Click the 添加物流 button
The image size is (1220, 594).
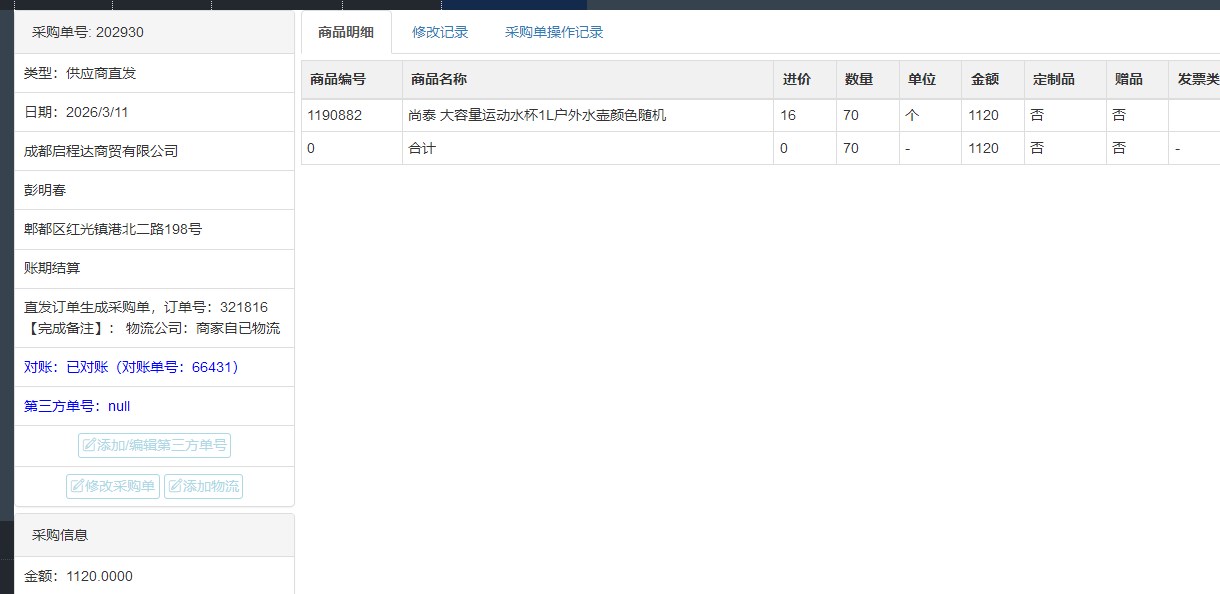point(203,486)
